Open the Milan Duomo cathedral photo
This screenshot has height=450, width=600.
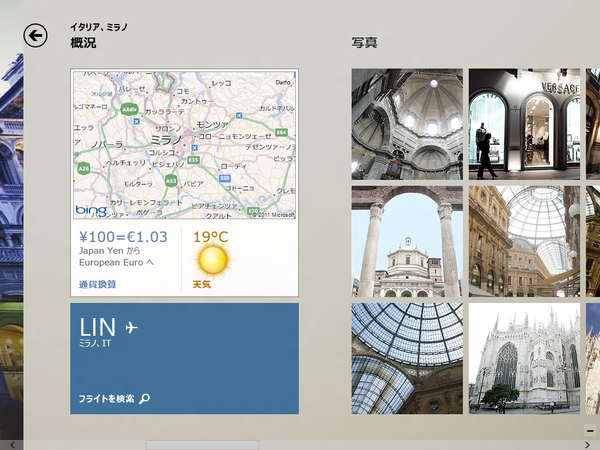click(524, 359)
